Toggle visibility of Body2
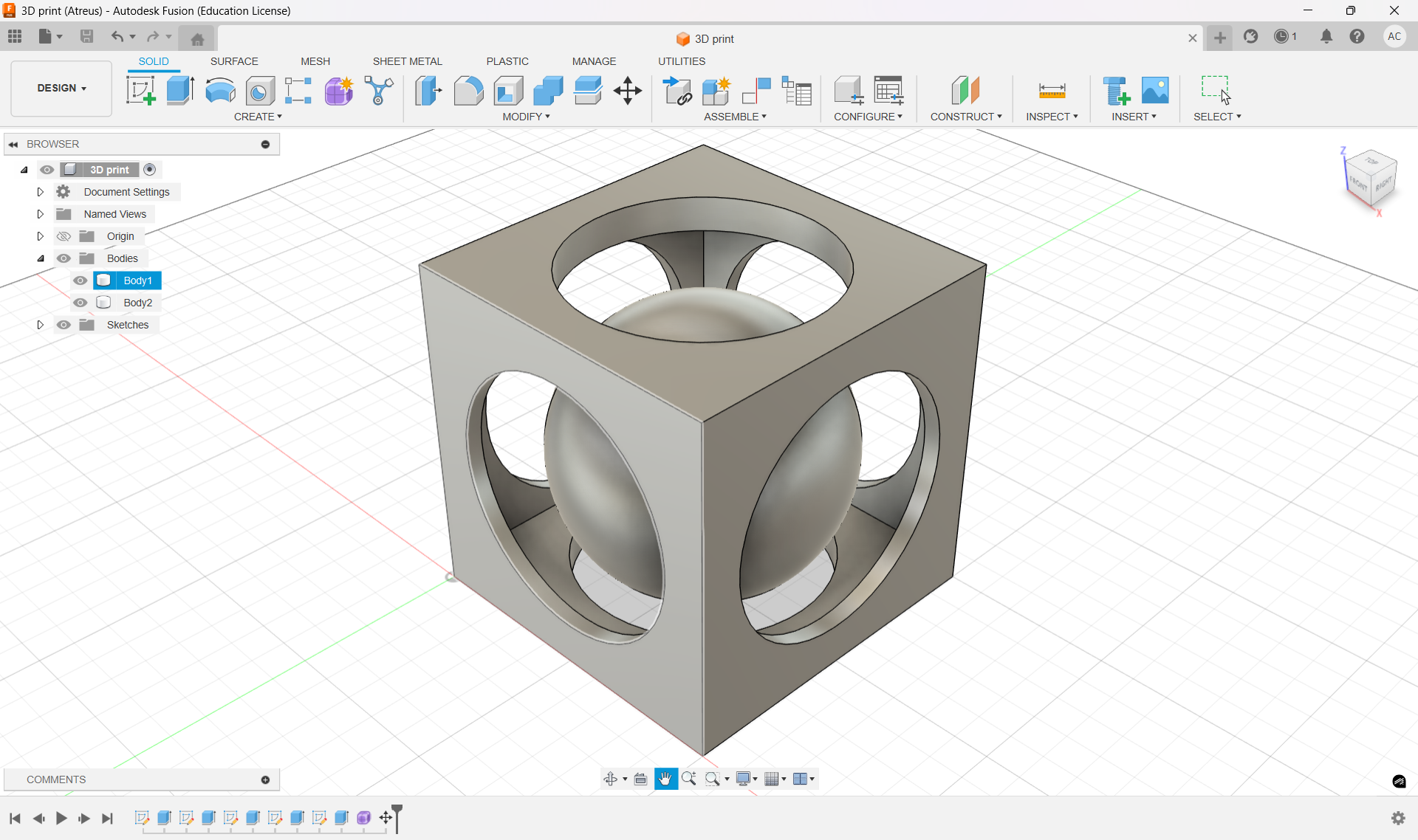The height and width of the screenshot is (840, 1418). click(81, 303)
